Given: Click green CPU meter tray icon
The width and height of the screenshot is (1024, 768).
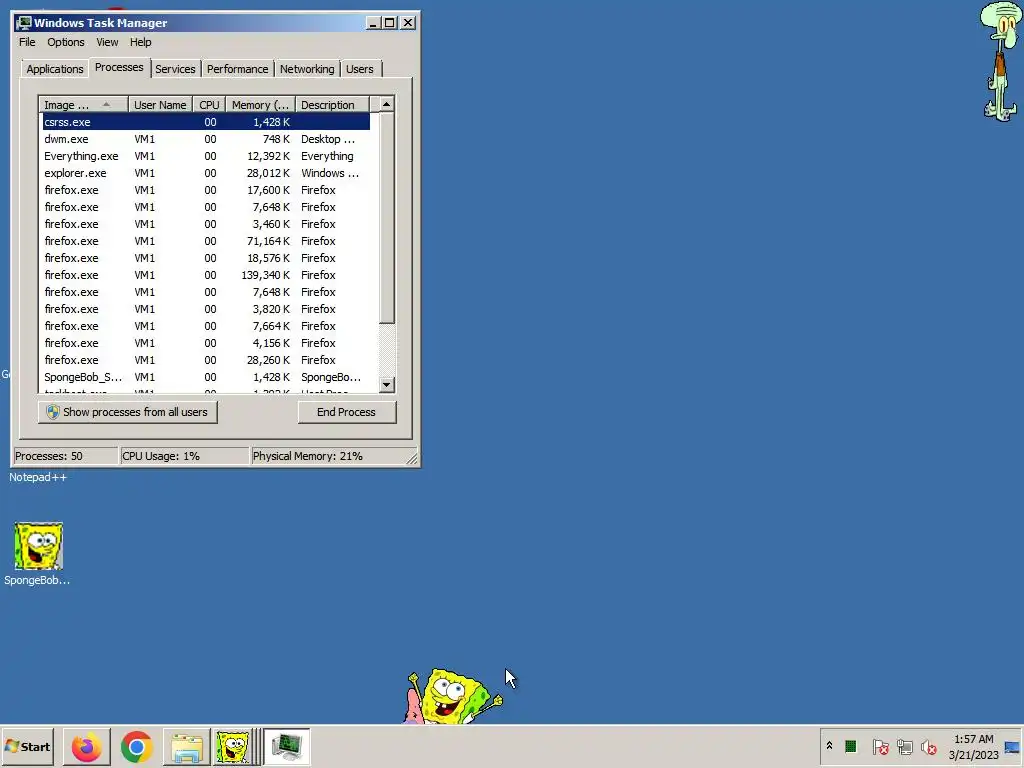Looking at the screenshot, I should (x=850, y=746).
